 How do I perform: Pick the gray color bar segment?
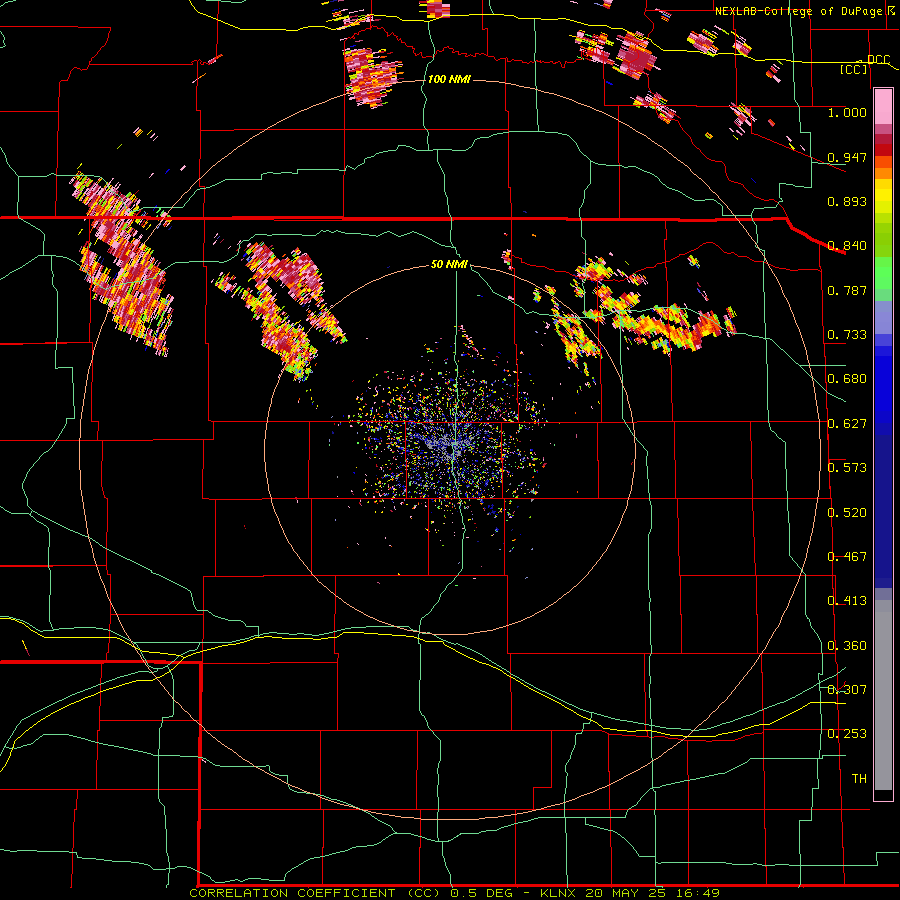pyautogui.click(x=883, y=695)
